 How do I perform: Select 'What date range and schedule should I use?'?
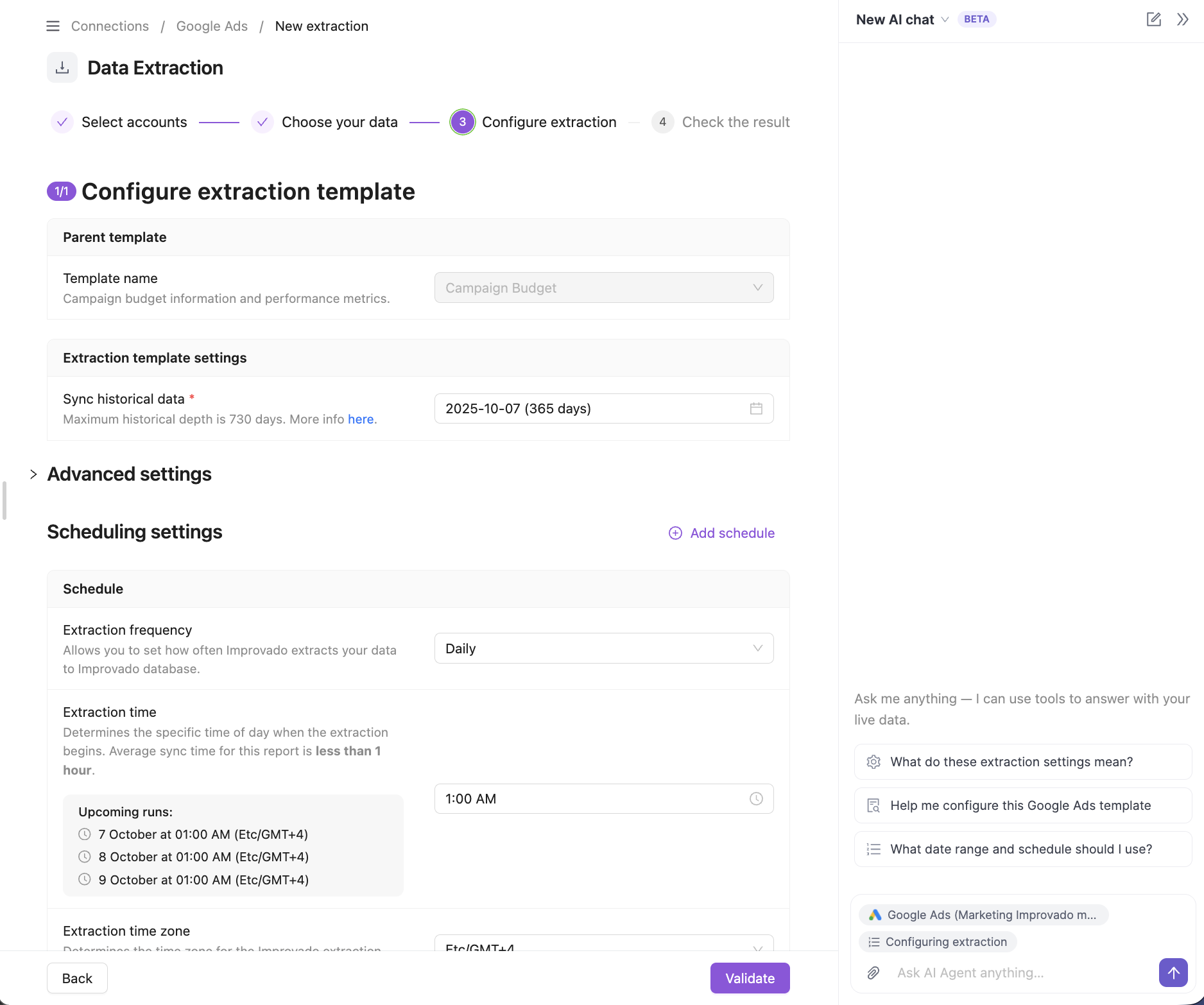pos(1023,849)
